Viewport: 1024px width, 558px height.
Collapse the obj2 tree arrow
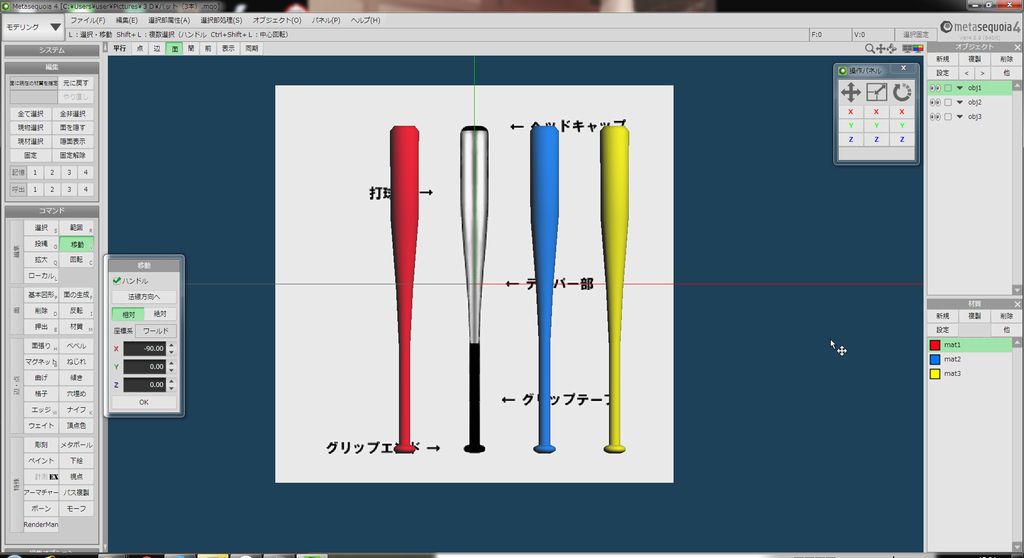(960, 102)
